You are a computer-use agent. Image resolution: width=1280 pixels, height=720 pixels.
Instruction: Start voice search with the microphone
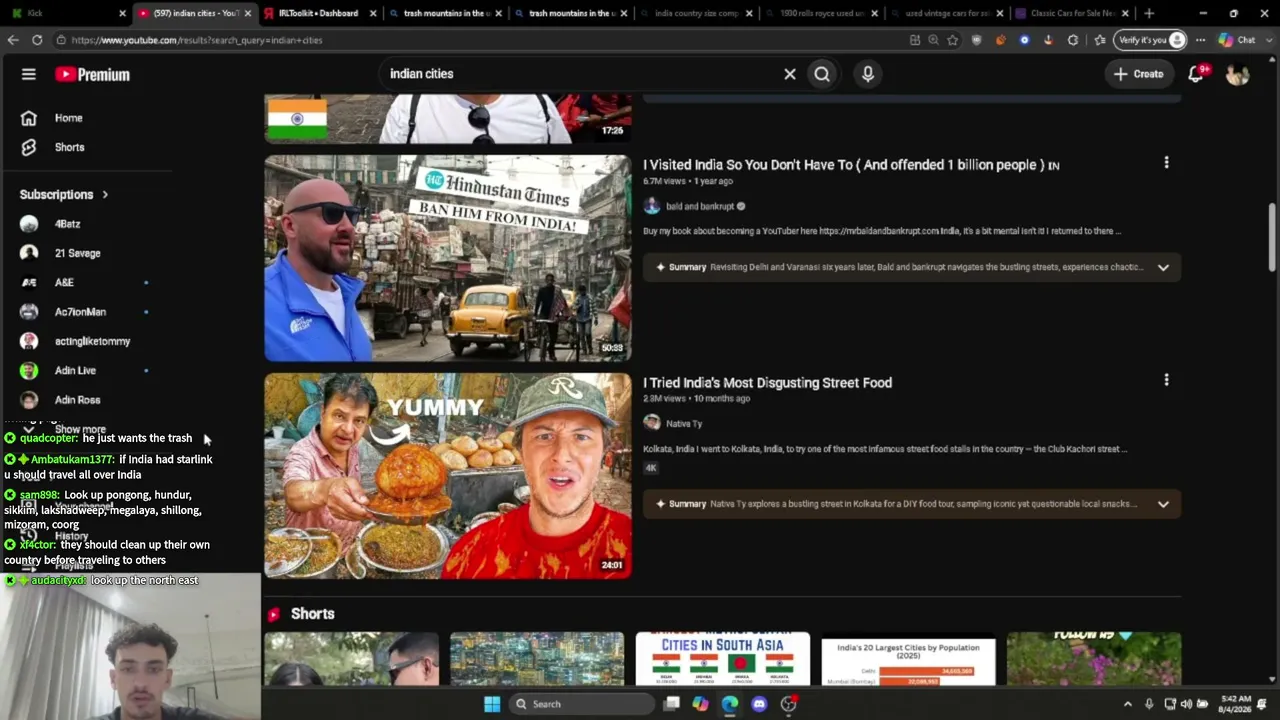[x=868, y=74]
